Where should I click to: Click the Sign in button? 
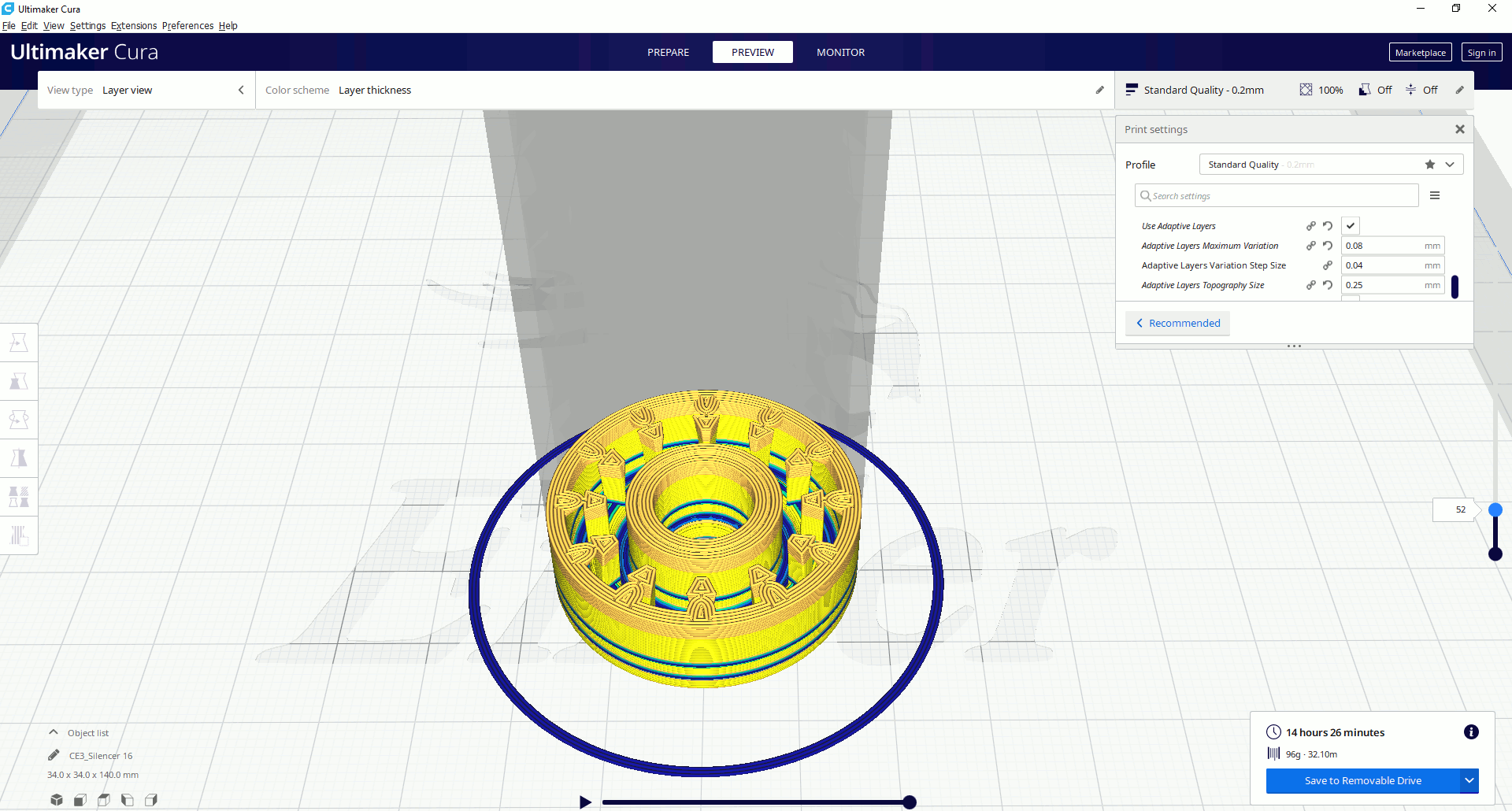[1481, 53]
